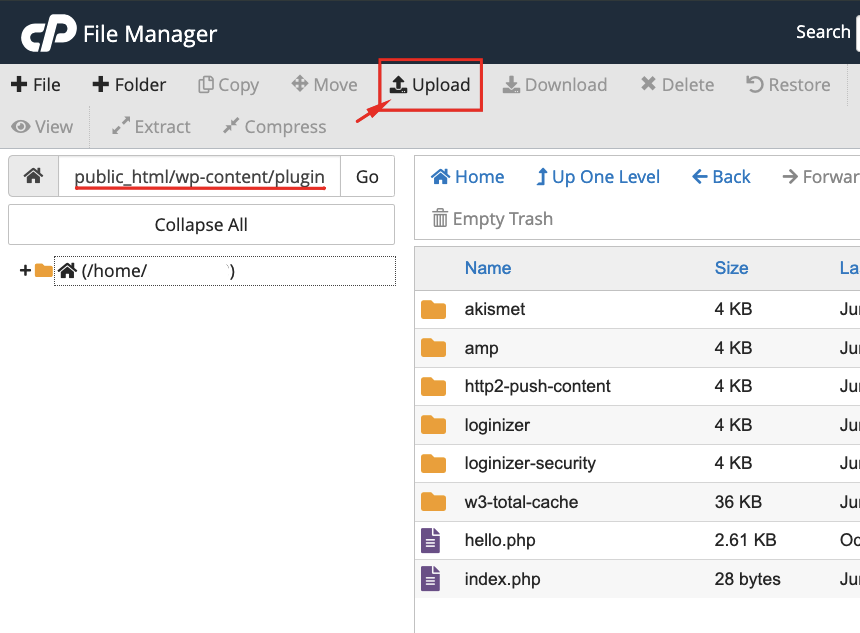This screenshot has height=633, width=860.
Task: Click the Delete toolbar button
Action: click(677, 84)
